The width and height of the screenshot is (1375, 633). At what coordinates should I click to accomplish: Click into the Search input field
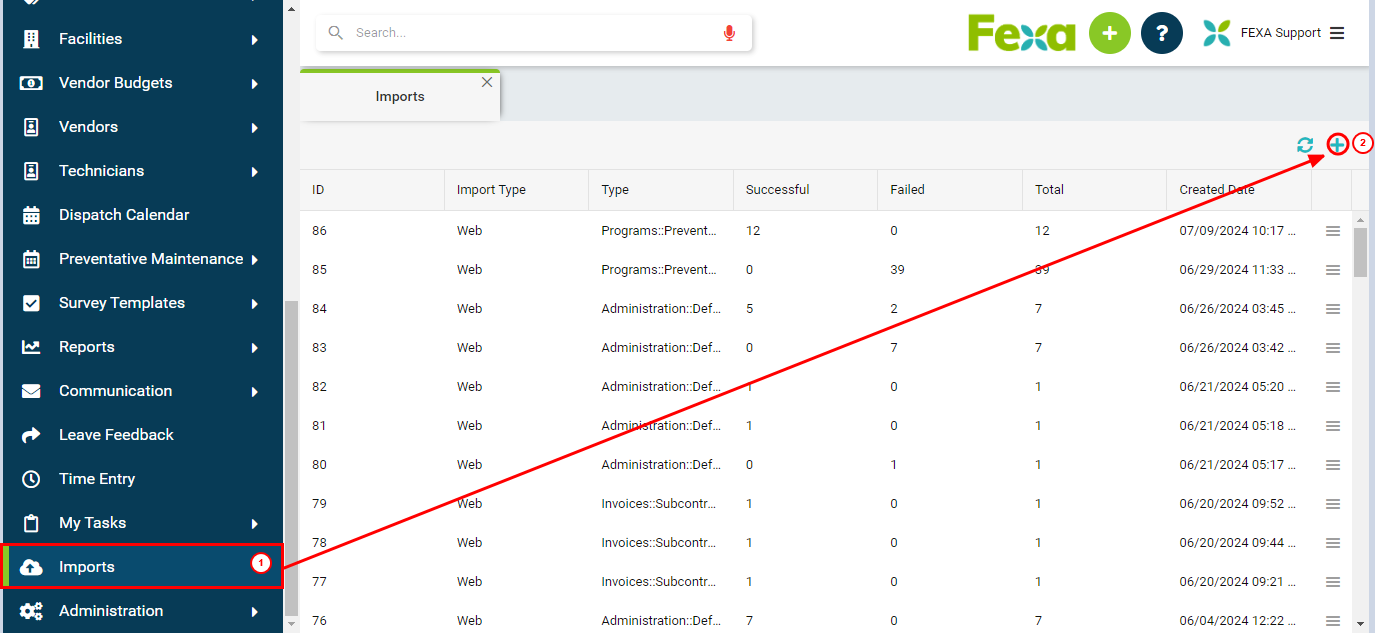click(530, 33)
